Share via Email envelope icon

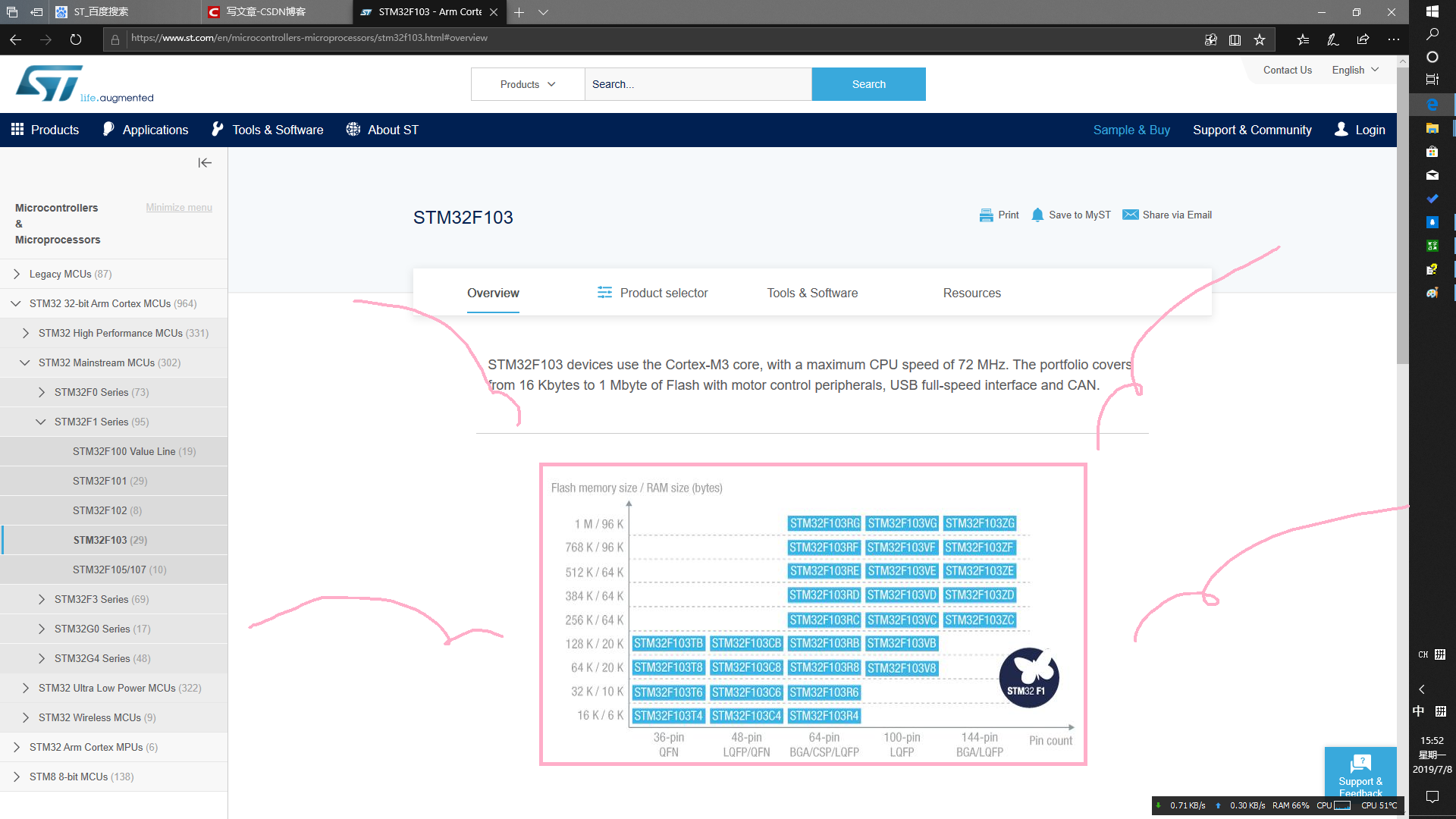(x=1130, y=215)
